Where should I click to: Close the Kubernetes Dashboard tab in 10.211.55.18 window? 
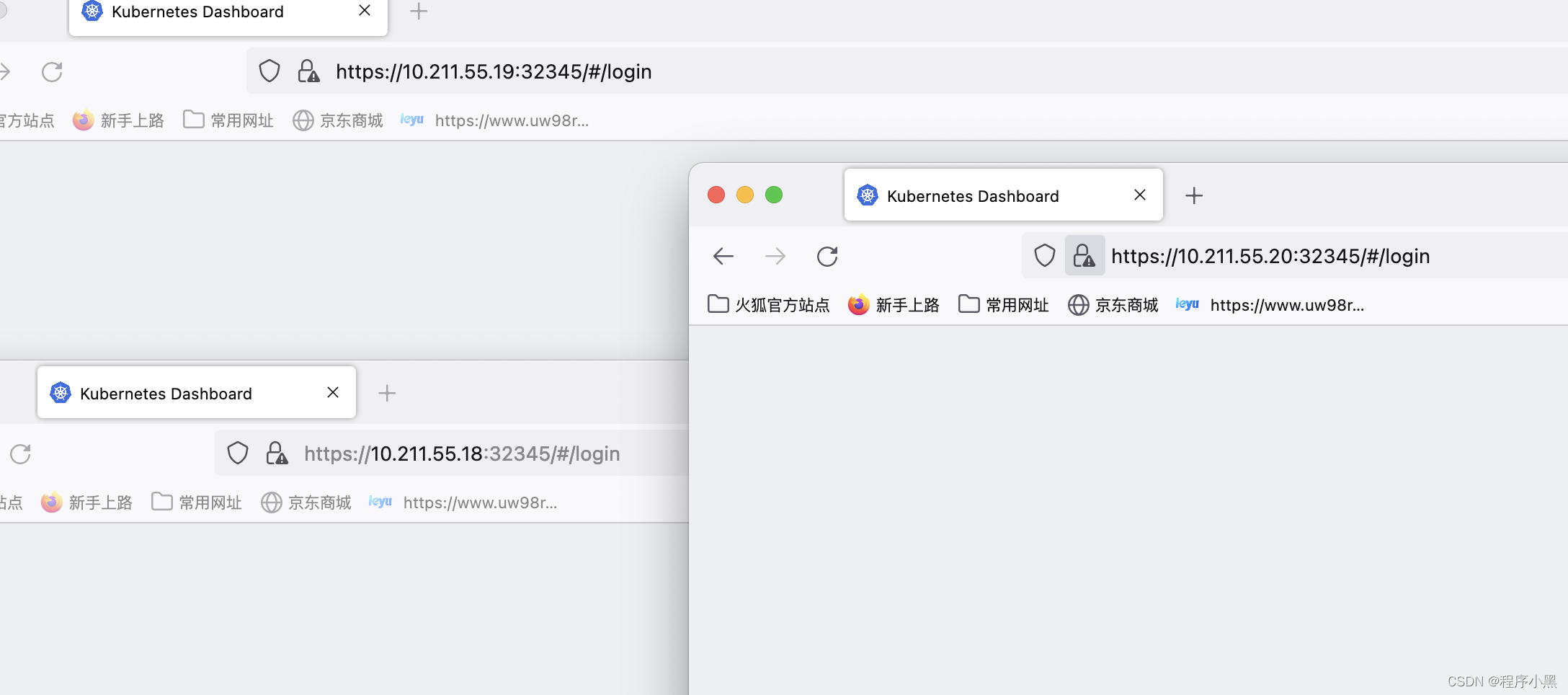(333, 392)
